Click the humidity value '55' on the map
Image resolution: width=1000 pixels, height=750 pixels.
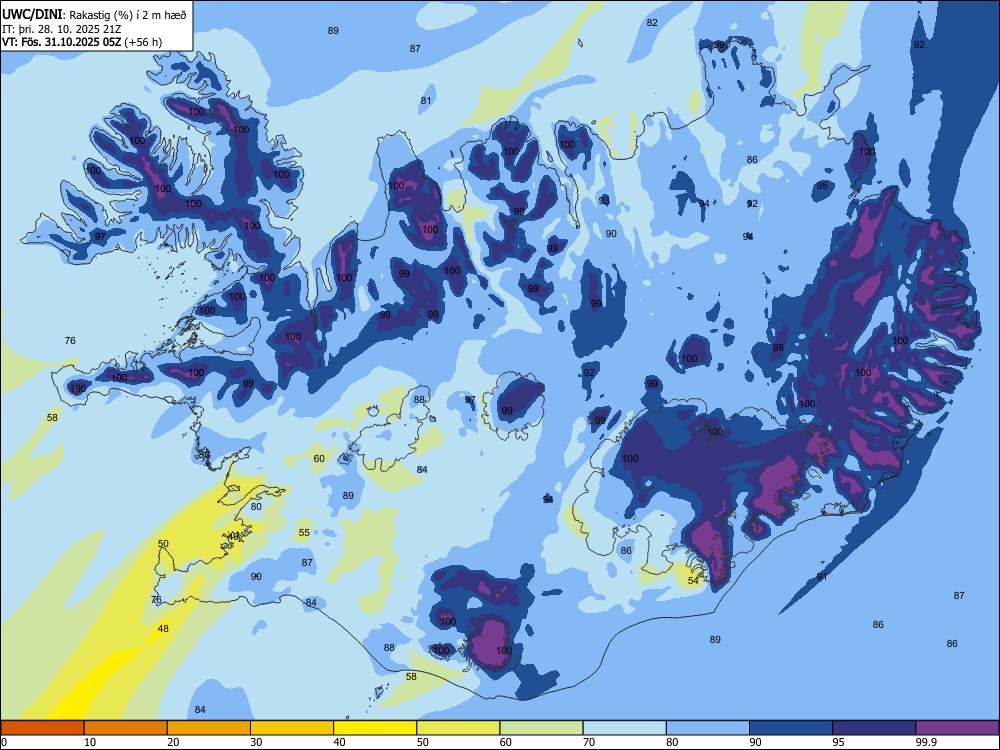(304, 533)
